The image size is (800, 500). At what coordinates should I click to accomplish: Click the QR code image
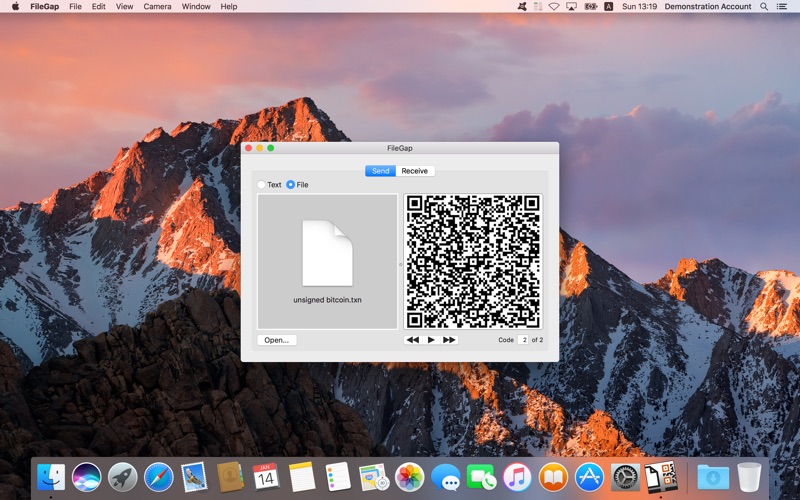click(473, 261)
